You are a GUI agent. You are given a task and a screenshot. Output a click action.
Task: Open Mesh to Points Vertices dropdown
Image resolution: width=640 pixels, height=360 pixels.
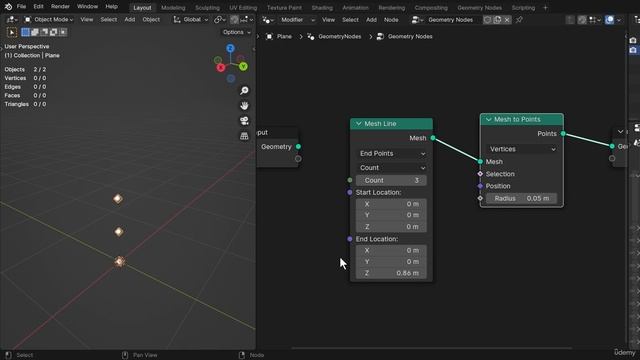point(522,149)
